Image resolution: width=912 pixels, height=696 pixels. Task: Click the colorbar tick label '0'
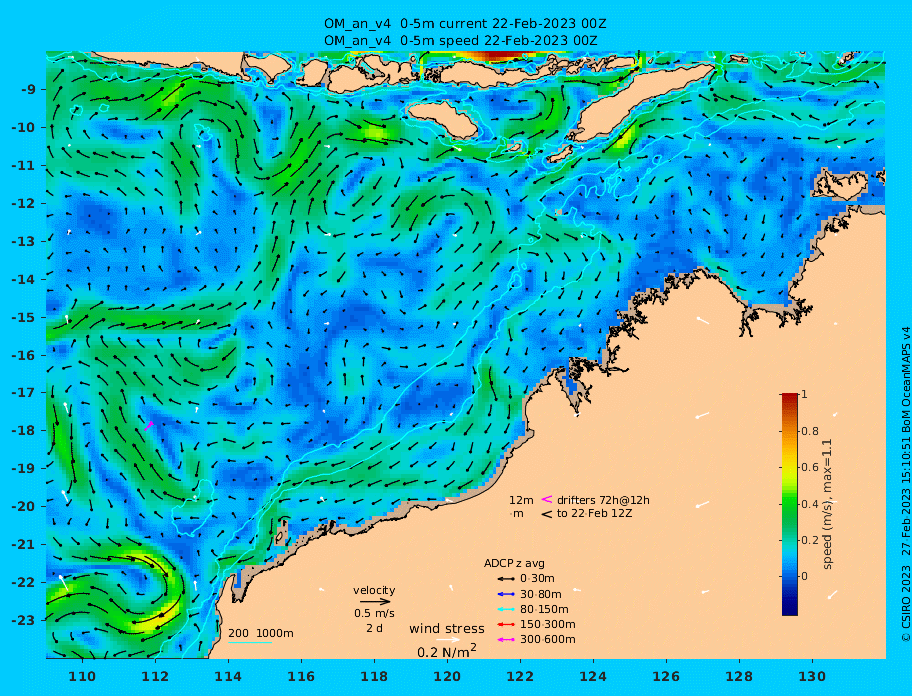click(x=804, y=576)
